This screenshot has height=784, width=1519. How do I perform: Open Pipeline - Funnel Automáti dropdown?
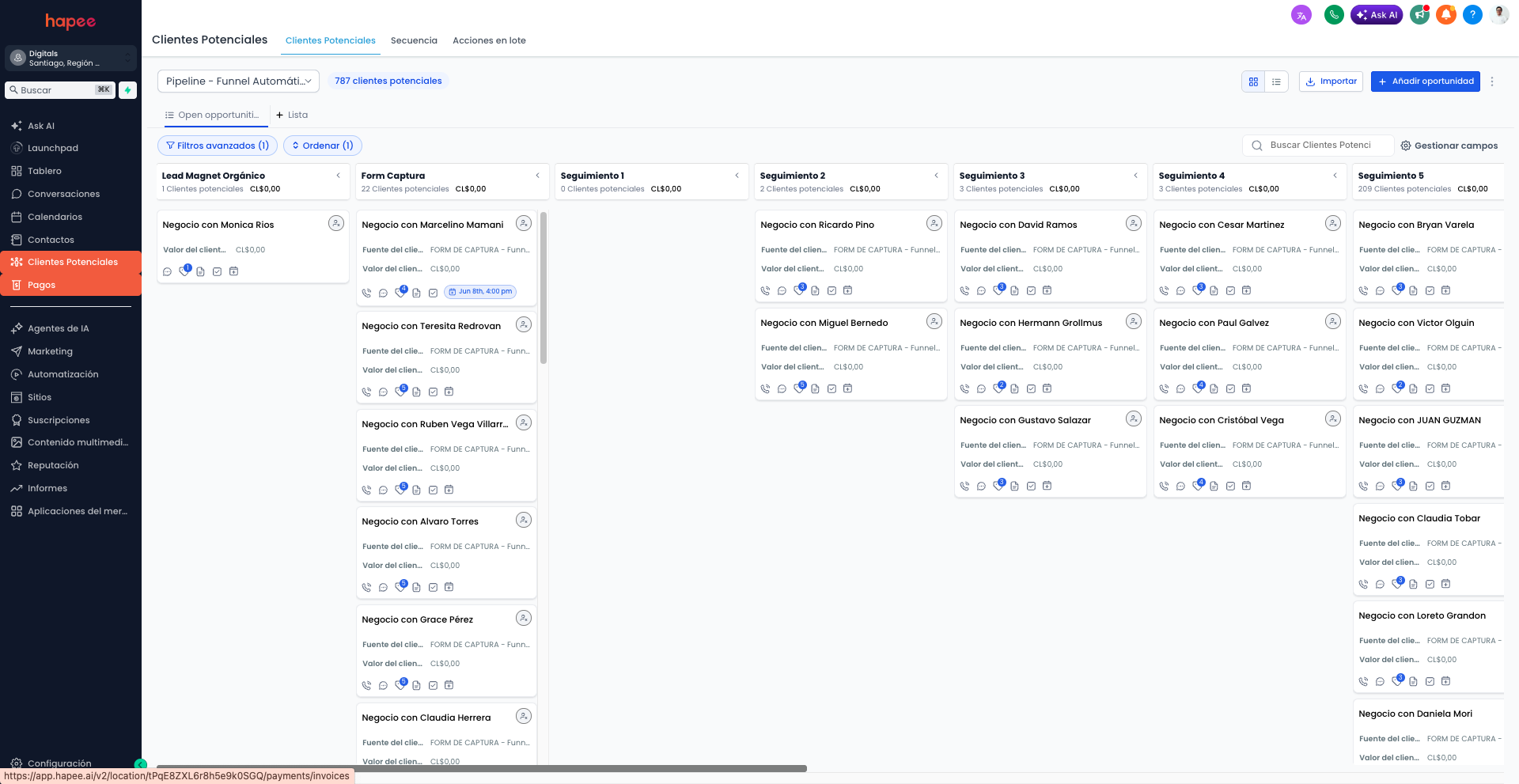pos(238,81)
